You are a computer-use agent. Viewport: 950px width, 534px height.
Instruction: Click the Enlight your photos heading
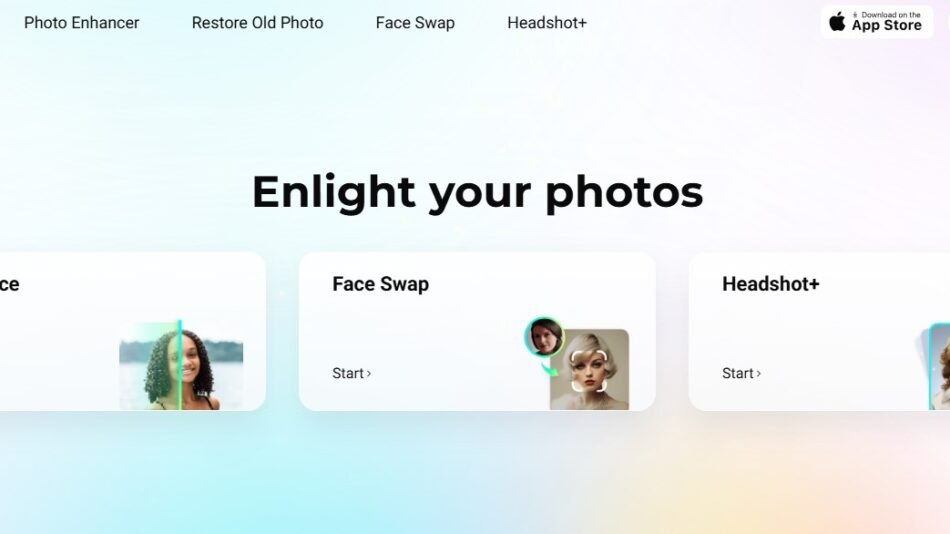477,193
